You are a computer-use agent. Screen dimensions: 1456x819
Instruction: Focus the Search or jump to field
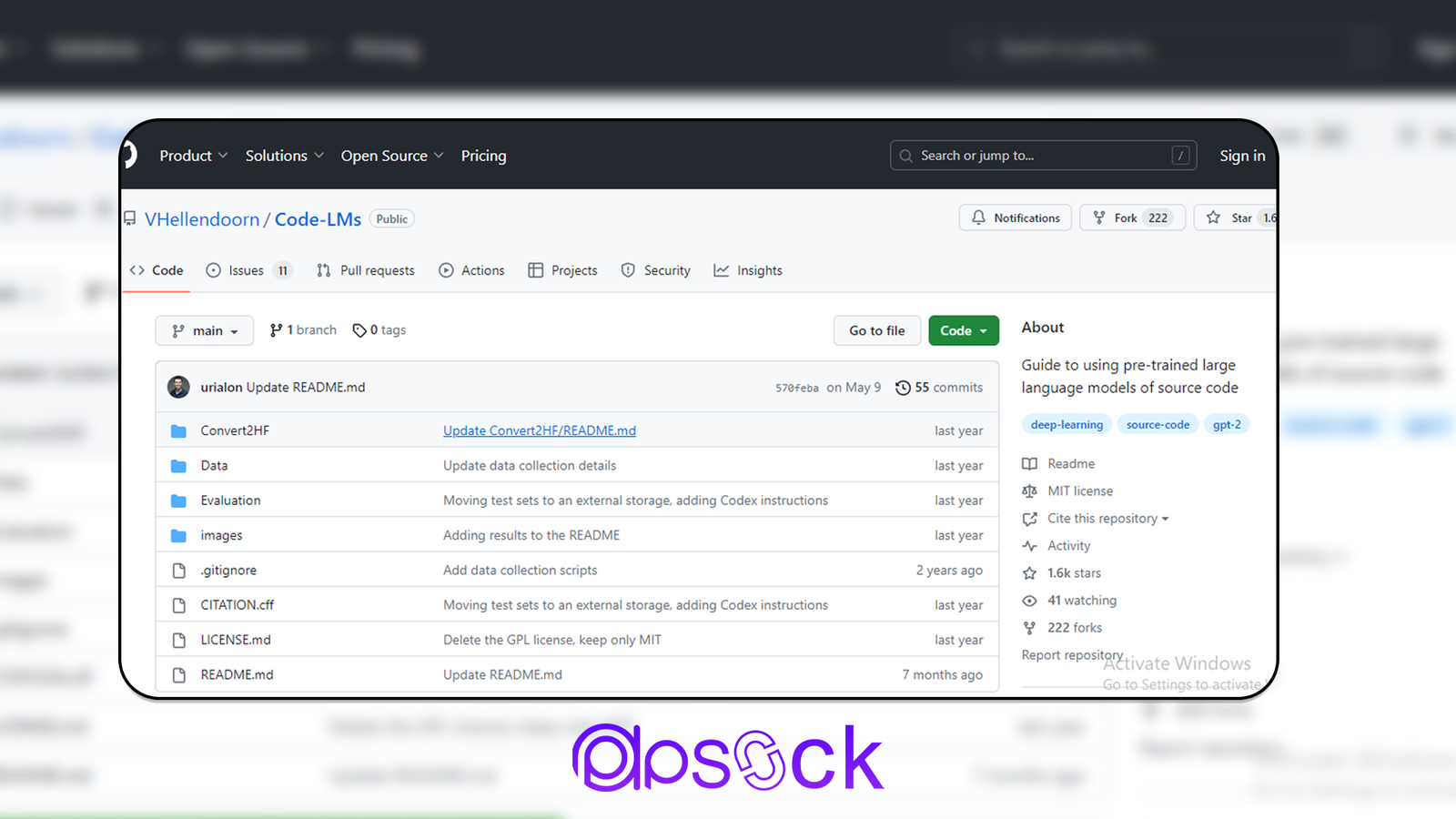coord(1043,156)
